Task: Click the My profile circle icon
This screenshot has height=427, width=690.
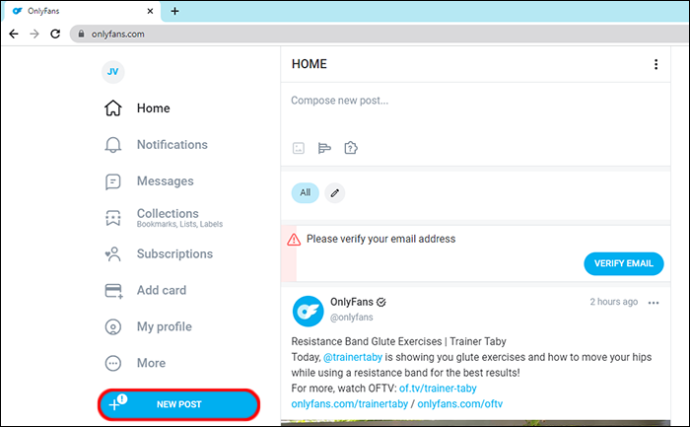Action: (x=113, y=327)
